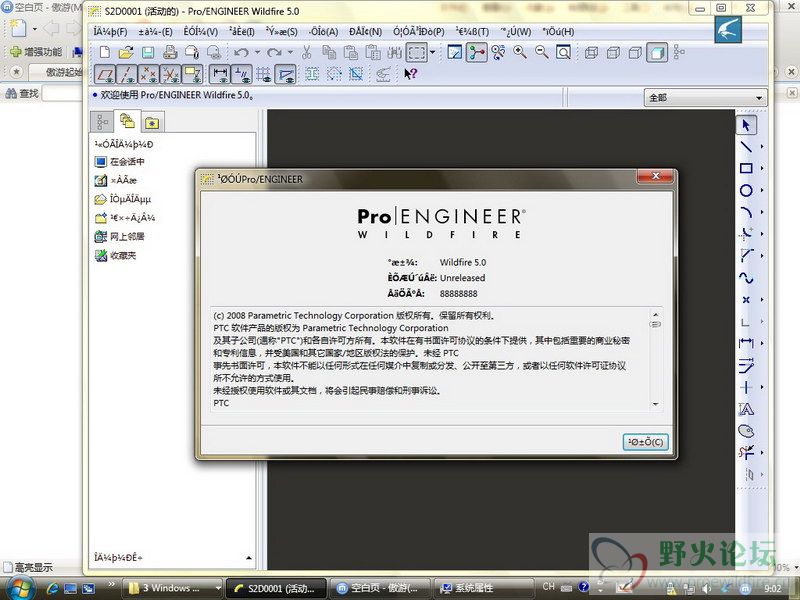Expand the Arc tool flyout arrow

762,212
